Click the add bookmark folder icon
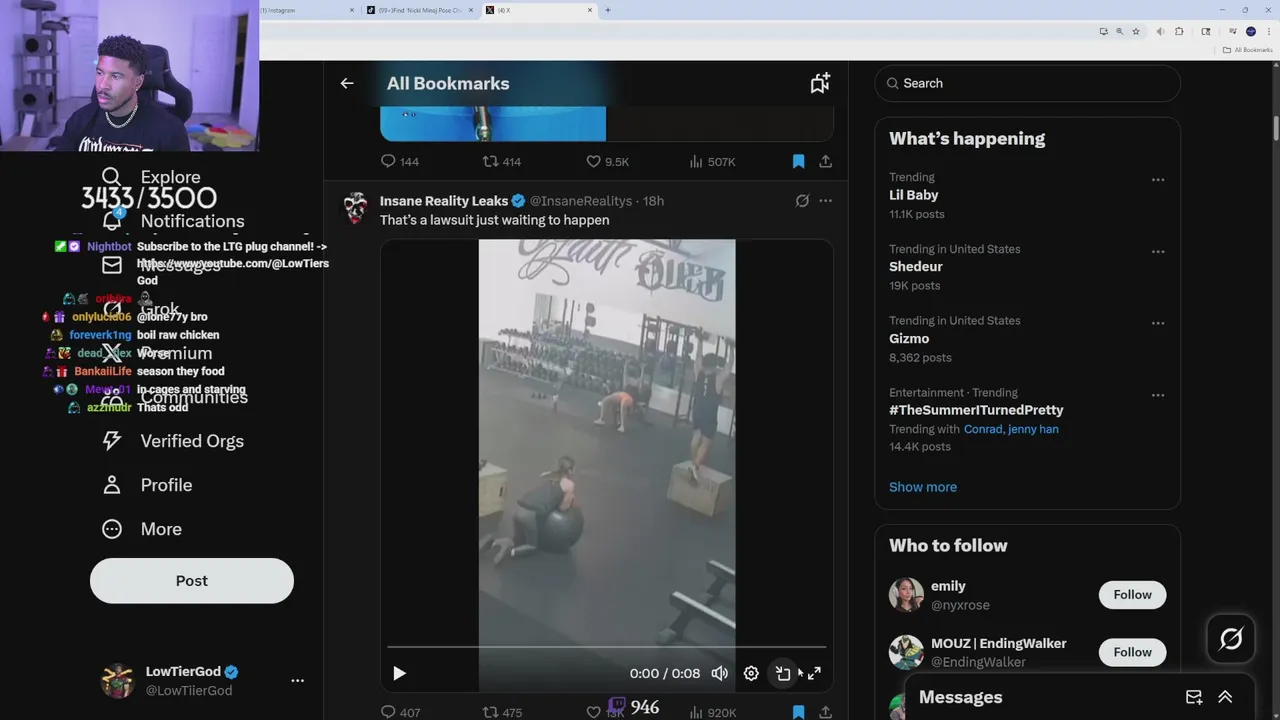This screenshot has width=1280, height=720. tap(820, 84)
